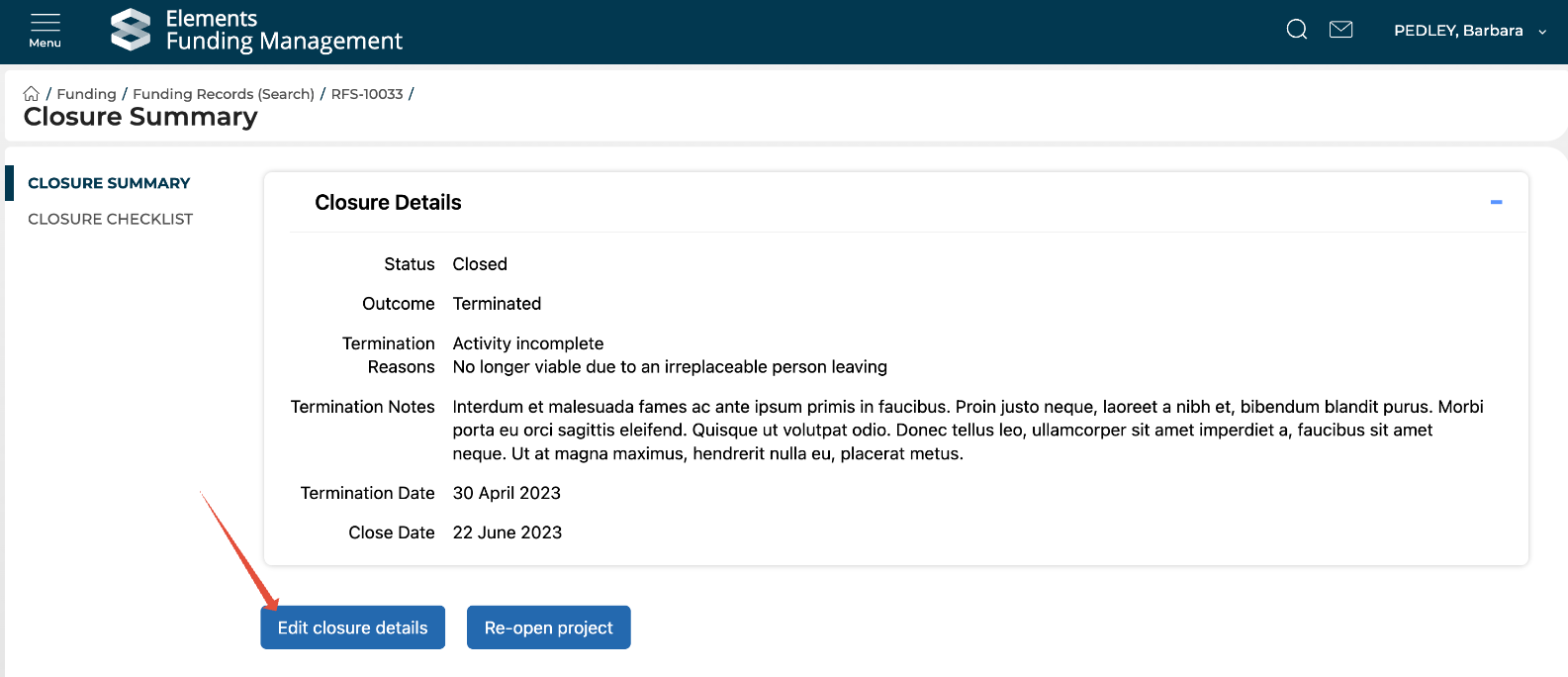The image size is (1568, 677).
Task: Go to Funding Records (Search) breadcrumb
Action: point(224,94)
